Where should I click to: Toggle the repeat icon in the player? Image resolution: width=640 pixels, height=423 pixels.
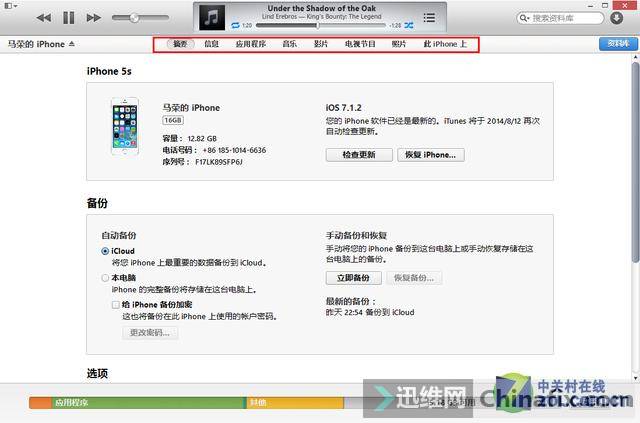[236, 25]
